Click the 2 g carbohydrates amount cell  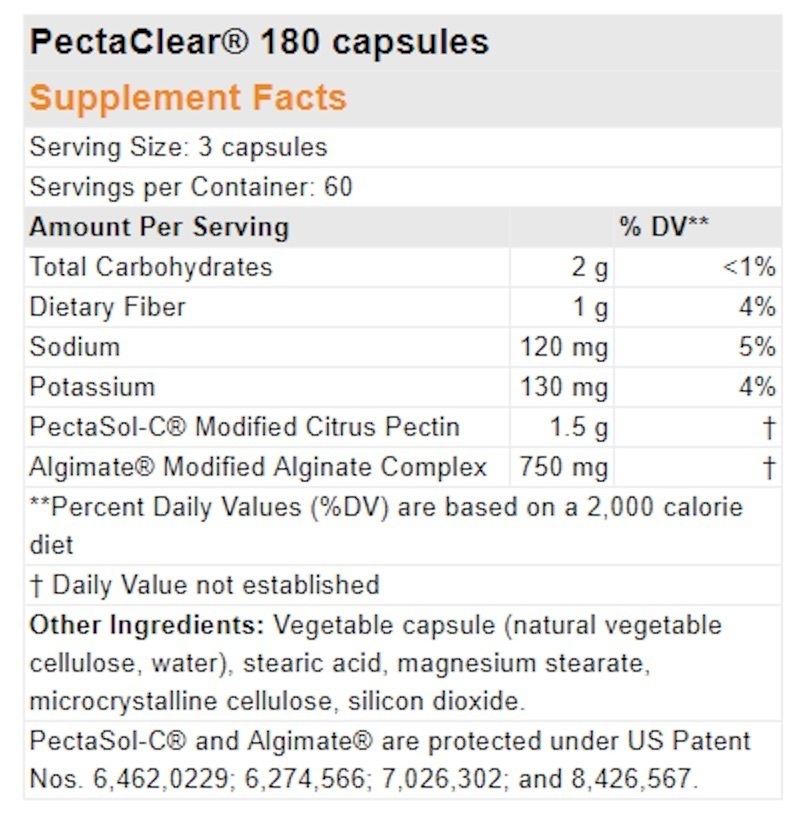562,267
